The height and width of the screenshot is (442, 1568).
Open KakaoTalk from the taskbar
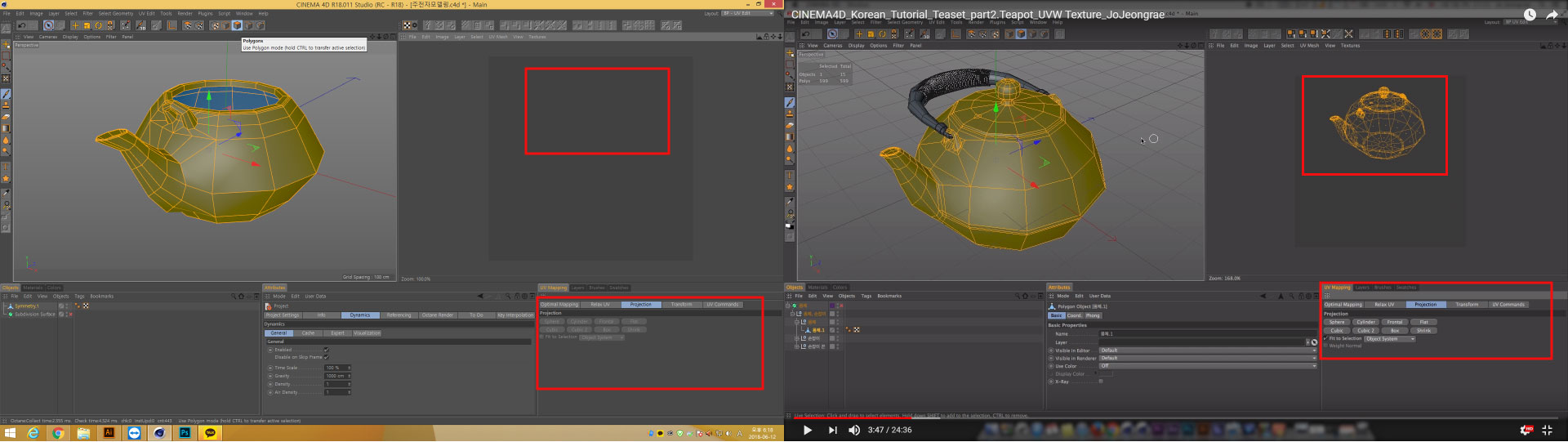point(210,433)
